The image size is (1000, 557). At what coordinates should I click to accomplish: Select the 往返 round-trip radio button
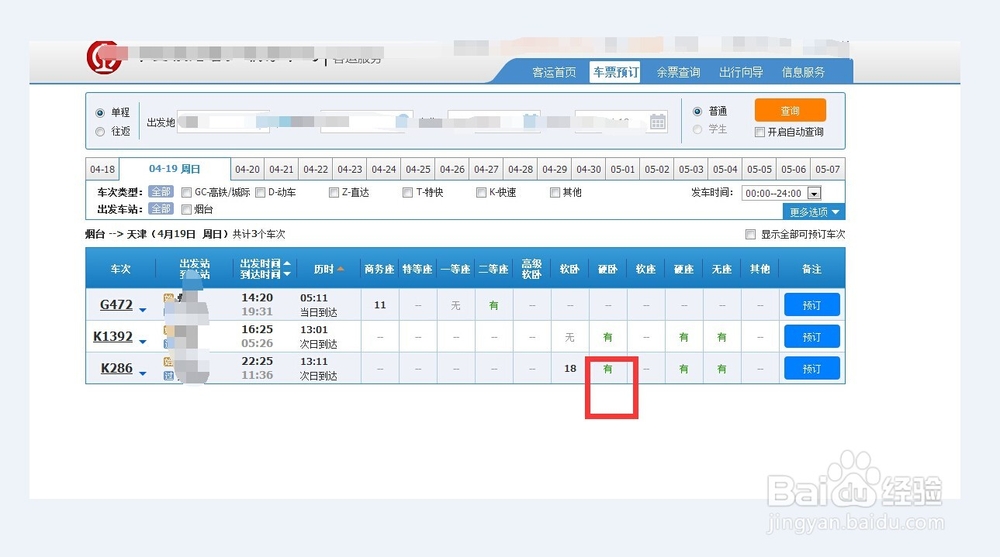coord(100,131)
